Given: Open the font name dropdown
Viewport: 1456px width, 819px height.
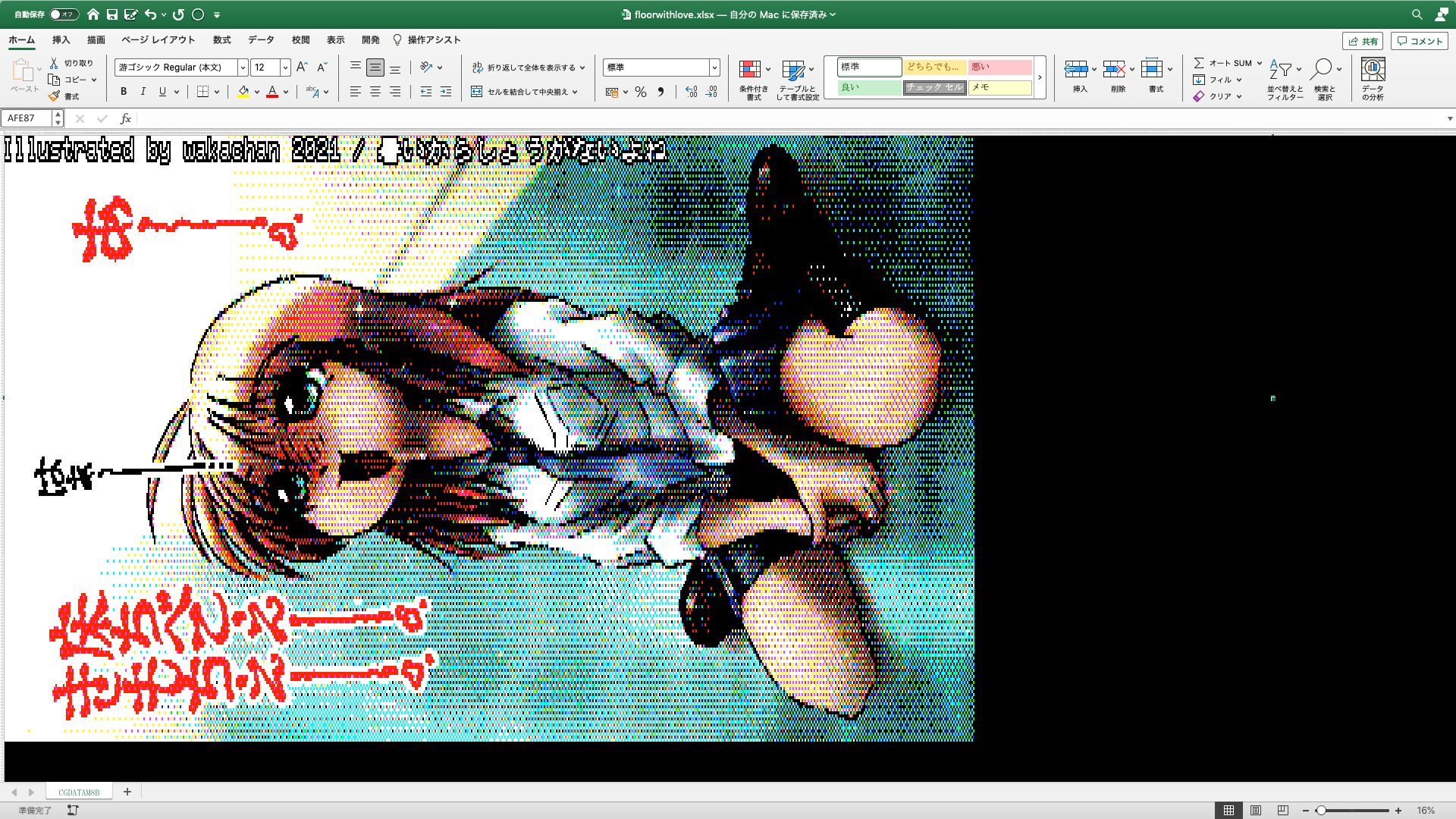Looking at the screenshot, I should (243, 67).
